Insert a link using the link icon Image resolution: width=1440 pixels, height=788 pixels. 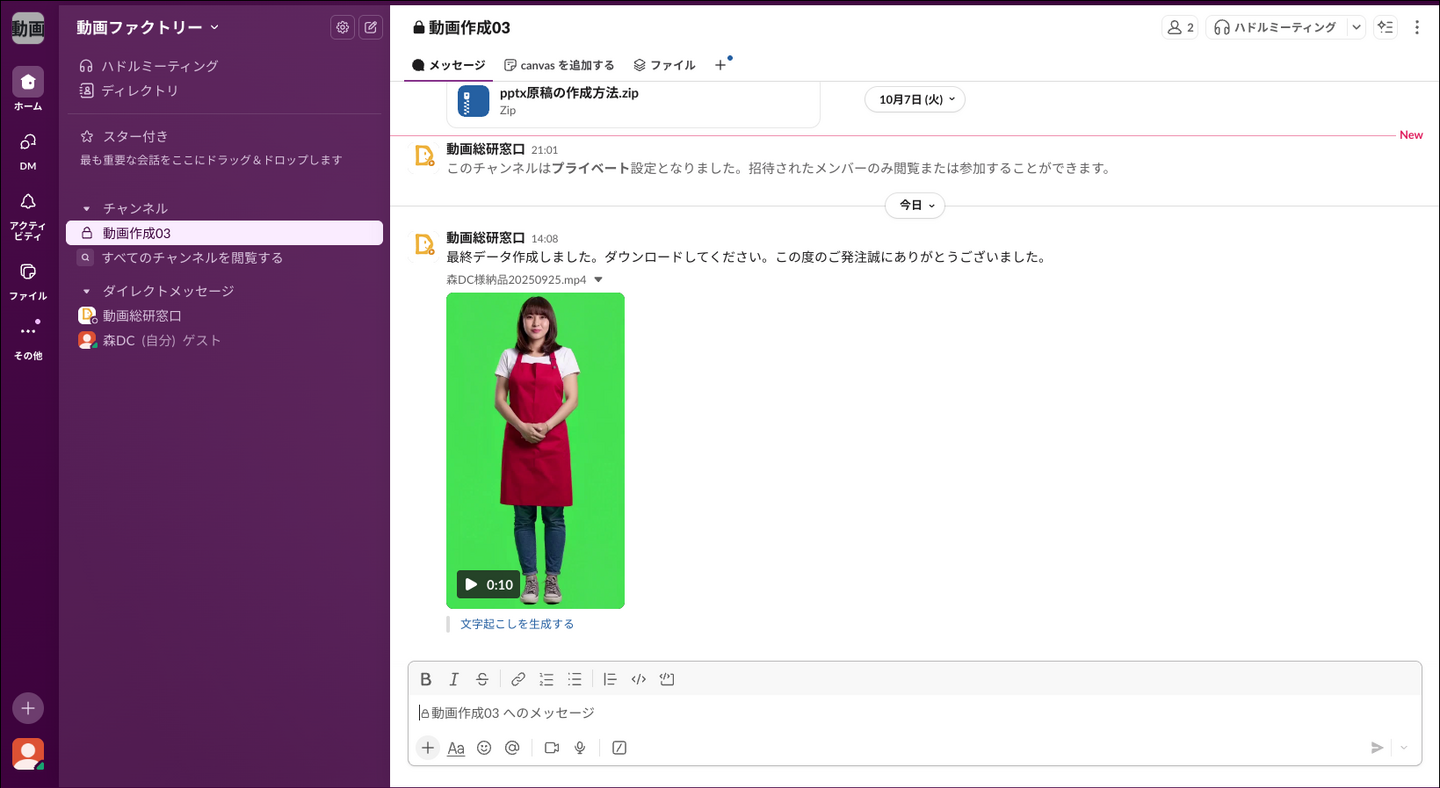click(518, 679)
